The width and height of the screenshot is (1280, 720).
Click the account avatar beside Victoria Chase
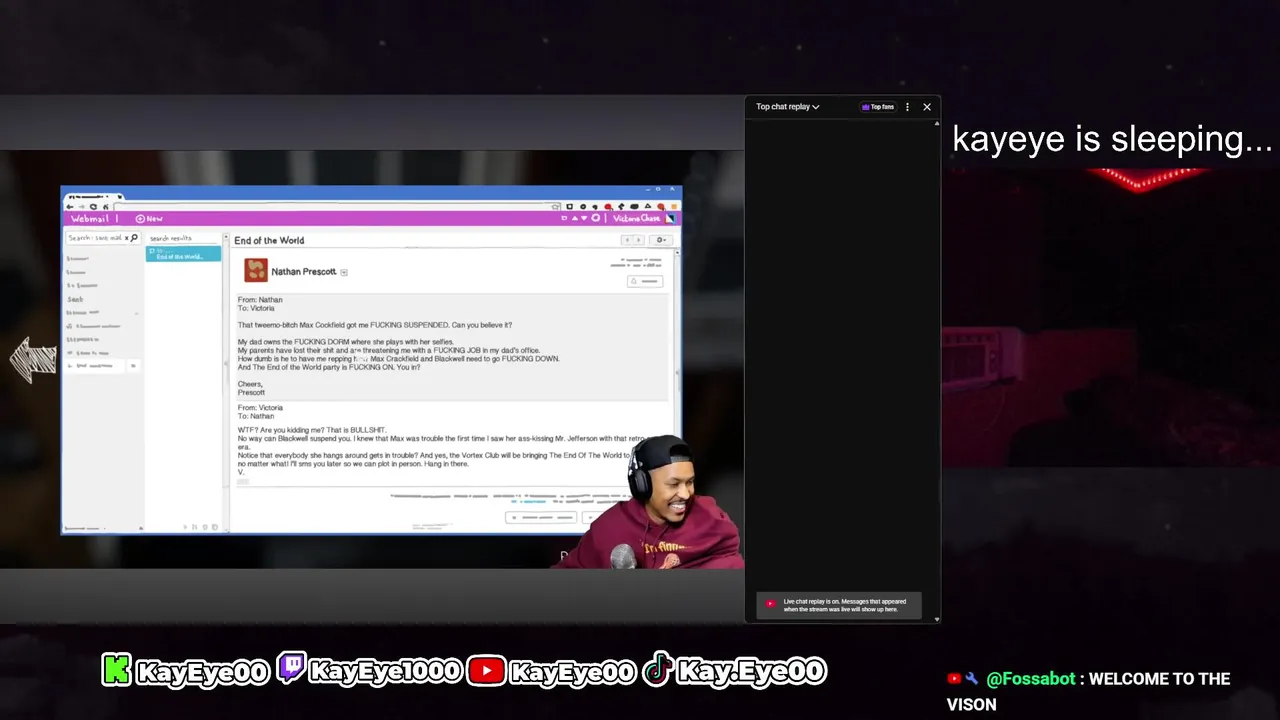pyautogui.click(x=670, y=218)
